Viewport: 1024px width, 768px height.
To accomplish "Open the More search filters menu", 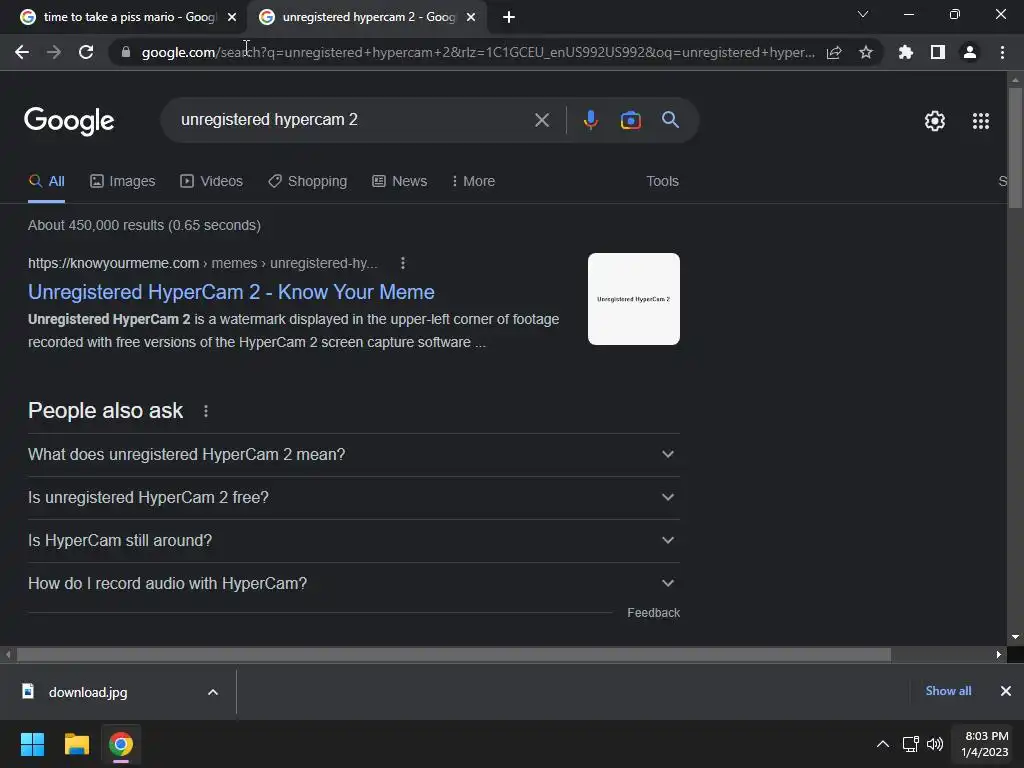I will (473, 182).
